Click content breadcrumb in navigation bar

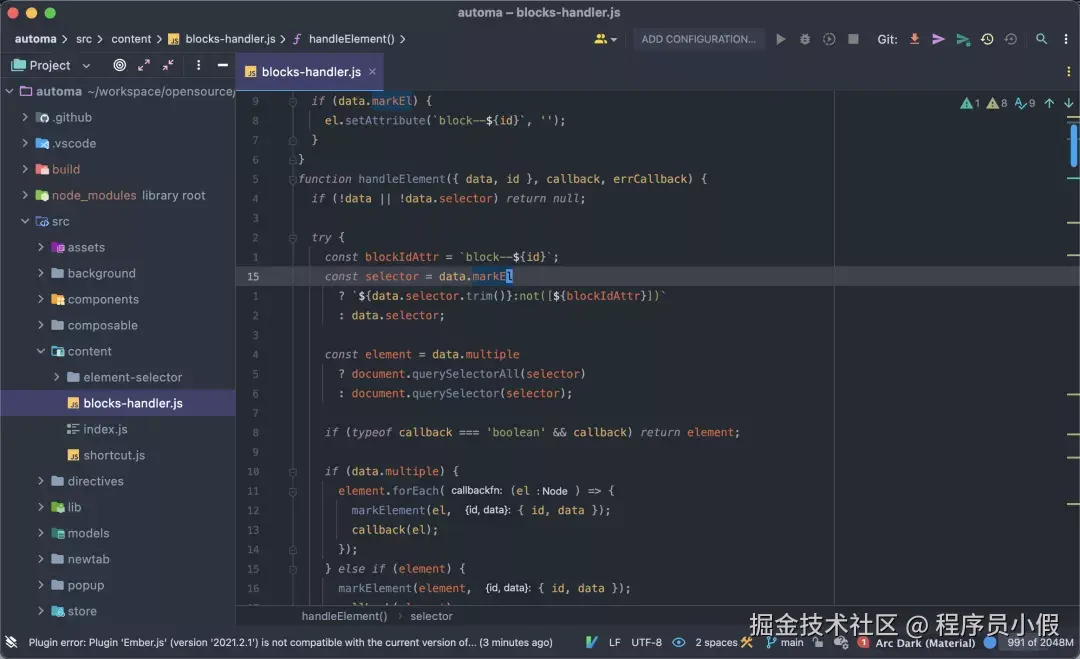click(131, 39)
